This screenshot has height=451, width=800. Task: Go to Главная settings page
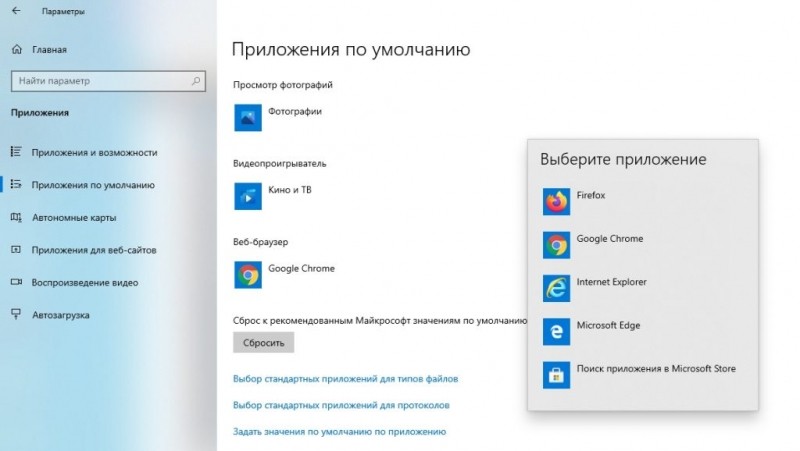(49, 49)
